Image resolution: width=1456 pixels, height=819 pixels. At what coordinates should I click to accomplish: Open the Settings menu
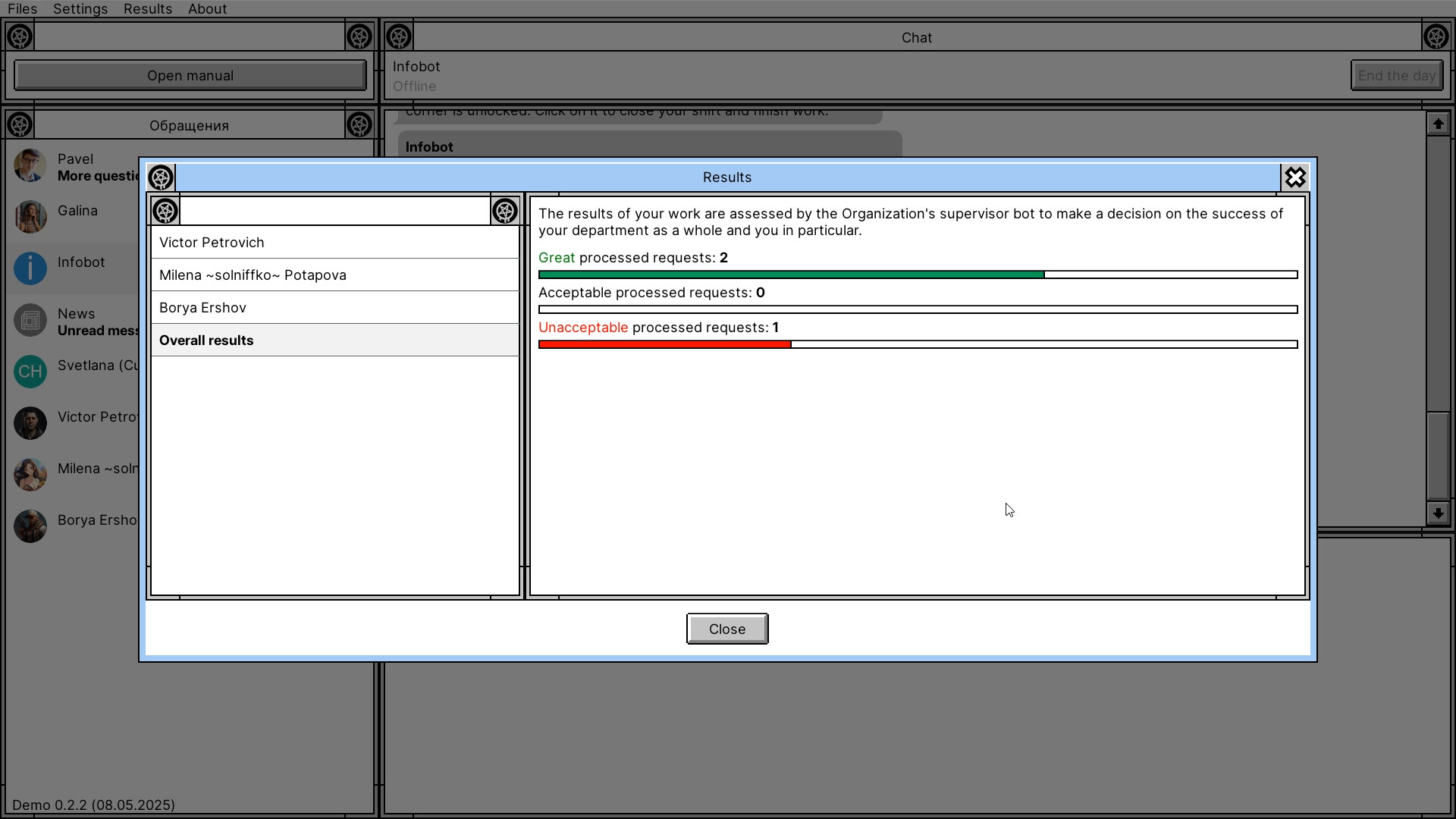pos(80,8)
